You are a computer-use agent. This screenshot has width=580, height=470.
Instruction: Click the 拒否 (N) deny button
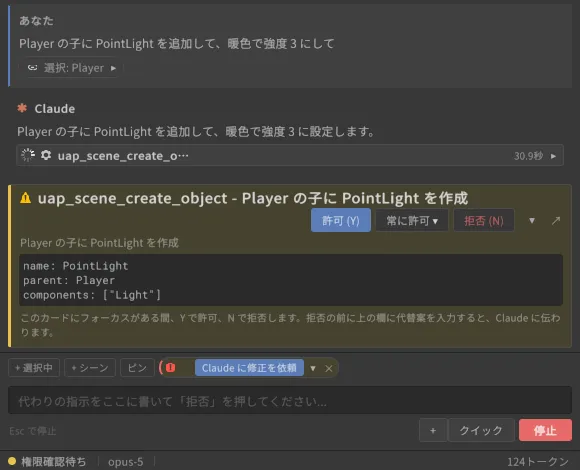pyautogui.click(x=484, y=221)
